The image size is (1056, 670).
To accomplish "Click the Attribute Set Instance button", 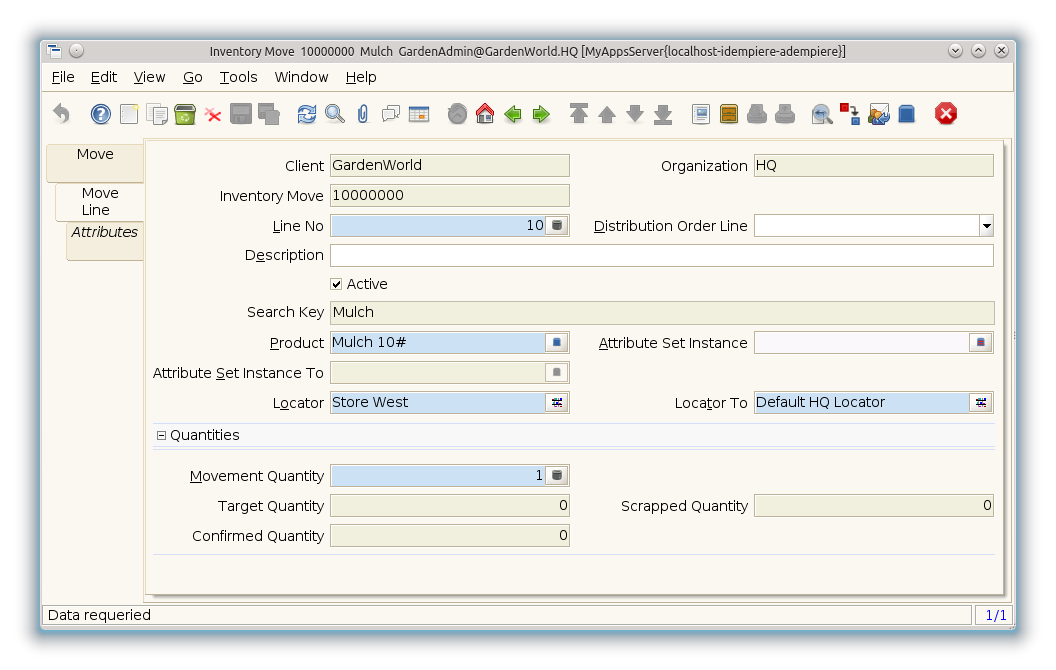I will 981,343.
